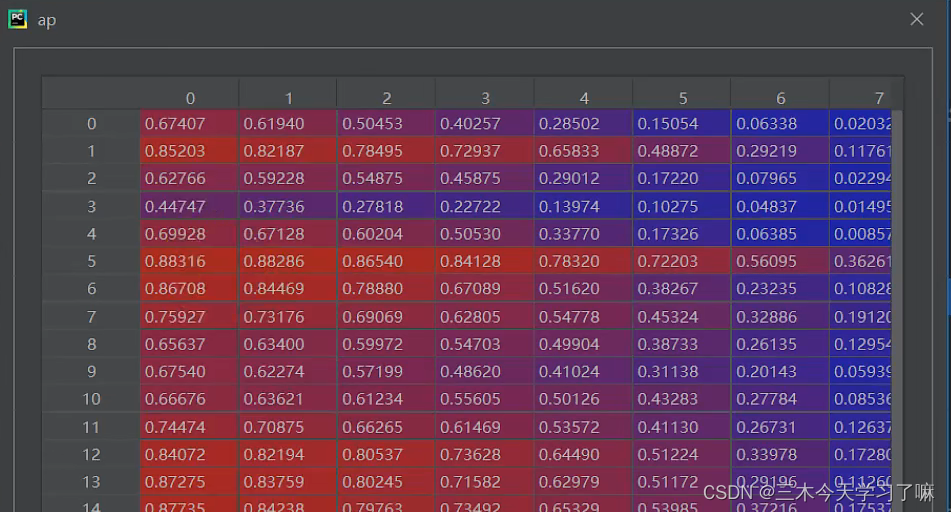
Task: Click cell with value 0.87275
Action: pos(189,482)
